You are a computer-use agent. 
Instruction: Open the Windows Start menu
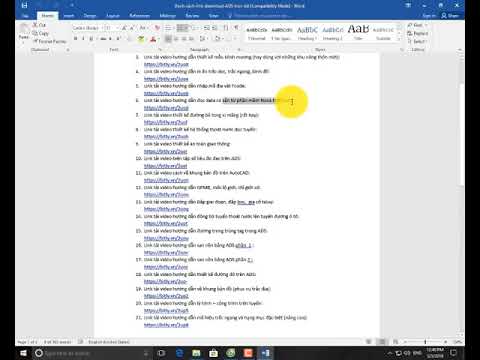(23, 353)
